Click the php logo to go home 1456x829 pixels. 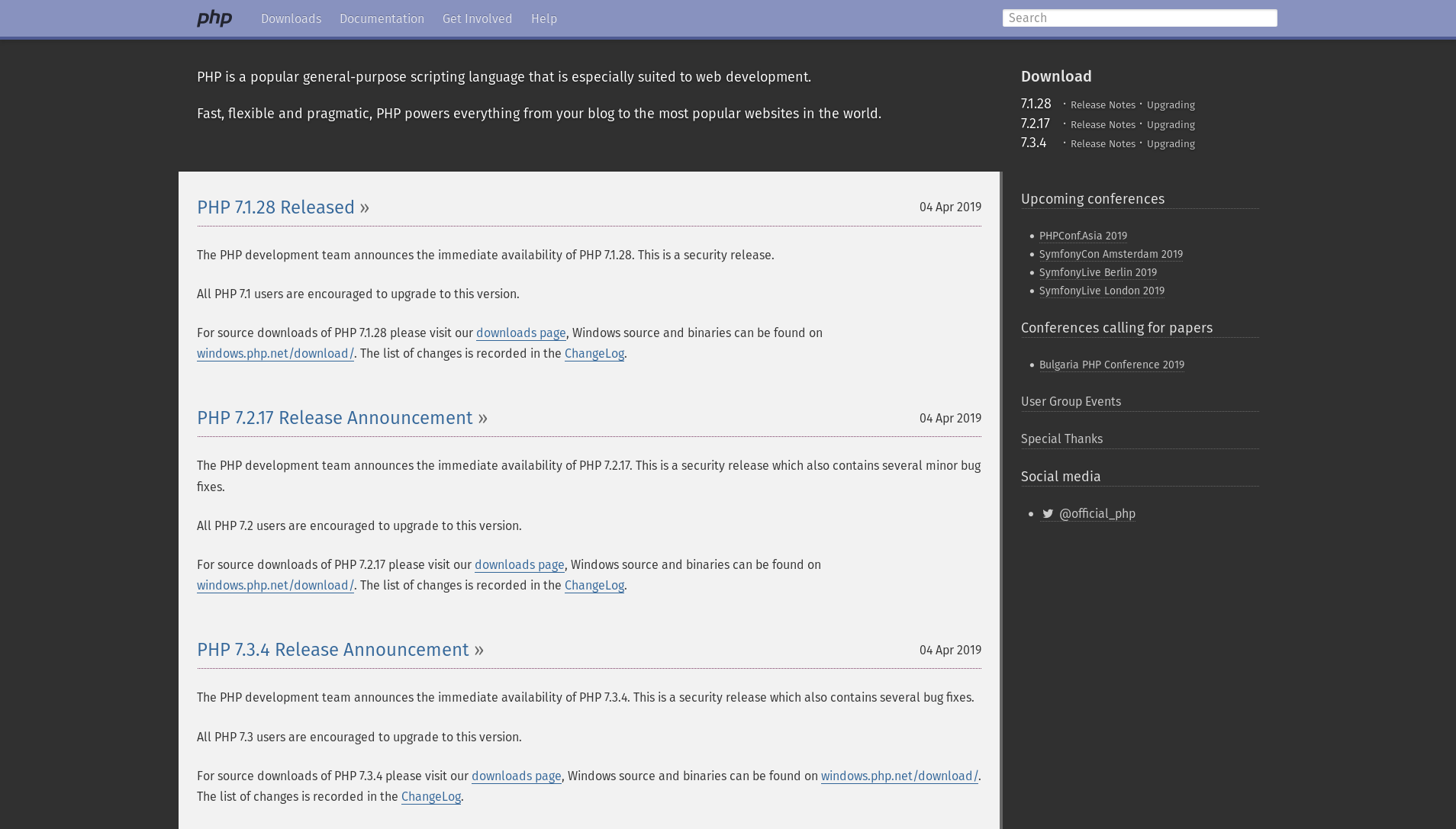214,18
